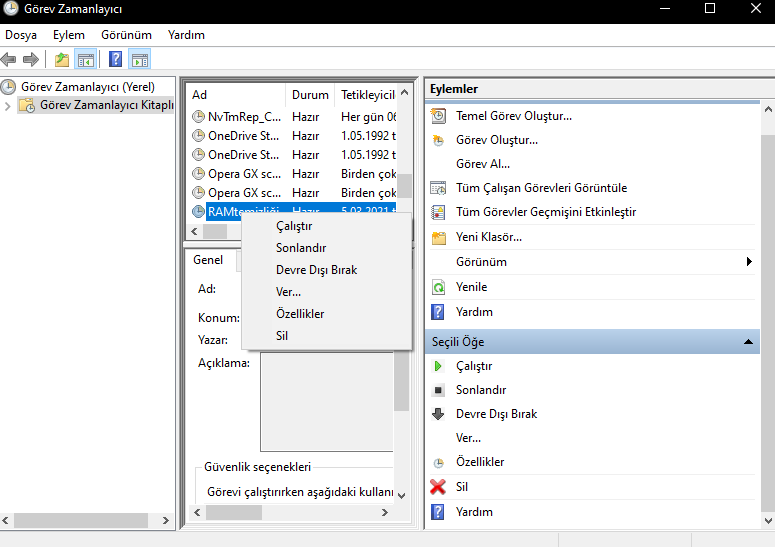775x547 pixels.
Task: Click the Eylemler pane scroll-up arrow
Action: point(768,110)
